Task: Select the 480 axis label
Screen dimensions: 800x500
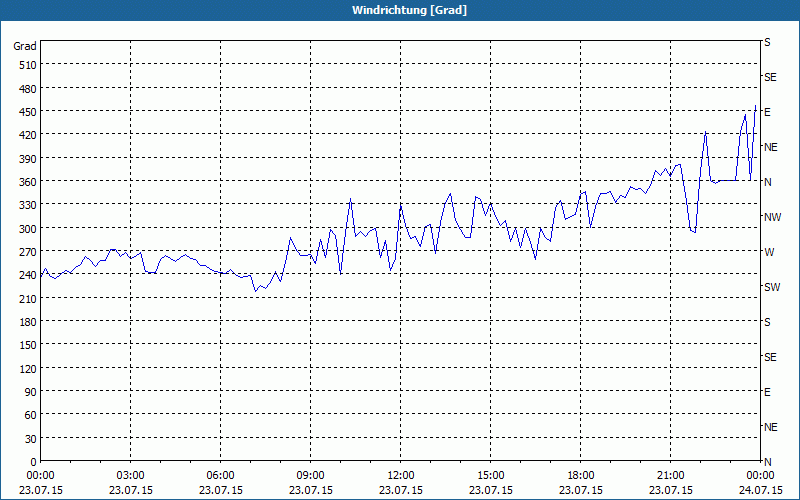Action: 29,89
